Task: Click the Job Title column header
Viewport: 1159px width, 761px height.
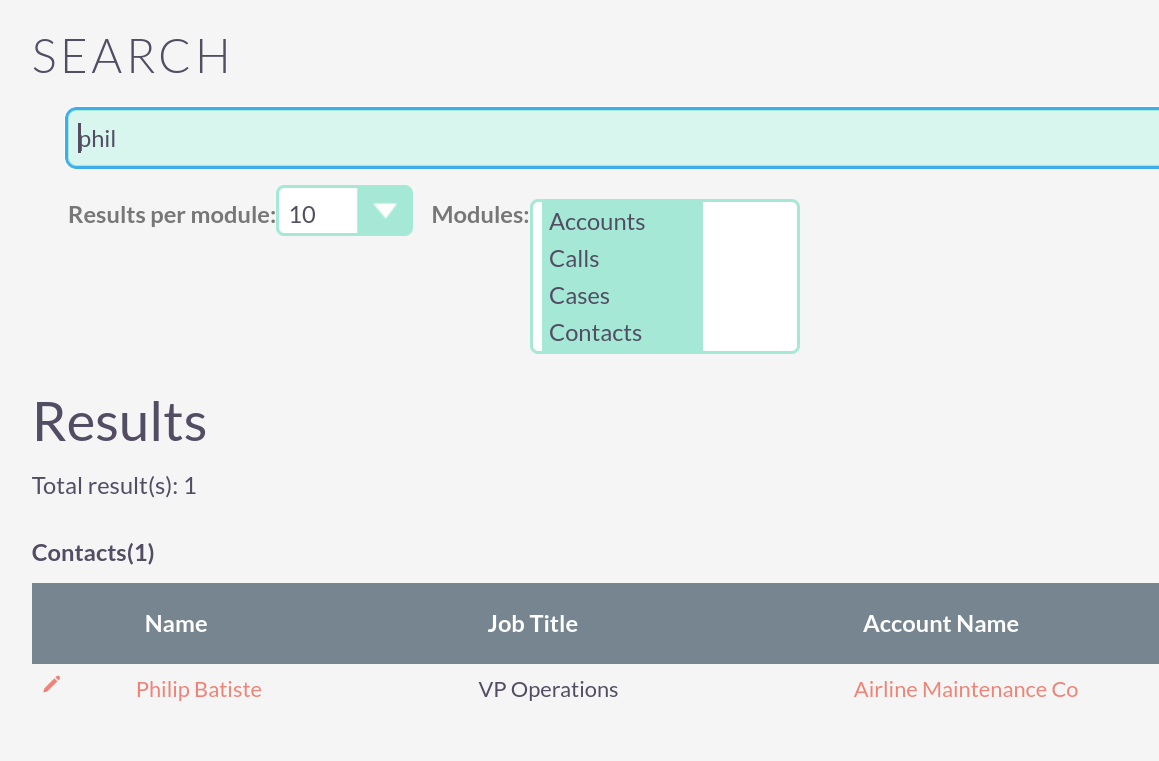Action: pyautogui.click(x=532, y=624)
